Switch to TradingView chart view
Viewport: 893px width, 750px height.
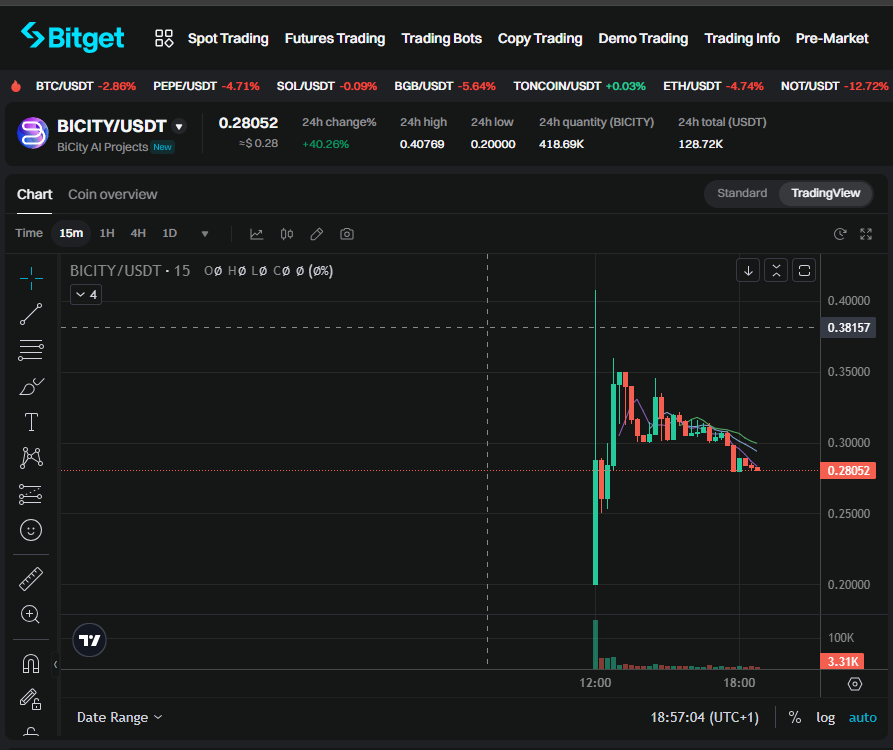825,194
